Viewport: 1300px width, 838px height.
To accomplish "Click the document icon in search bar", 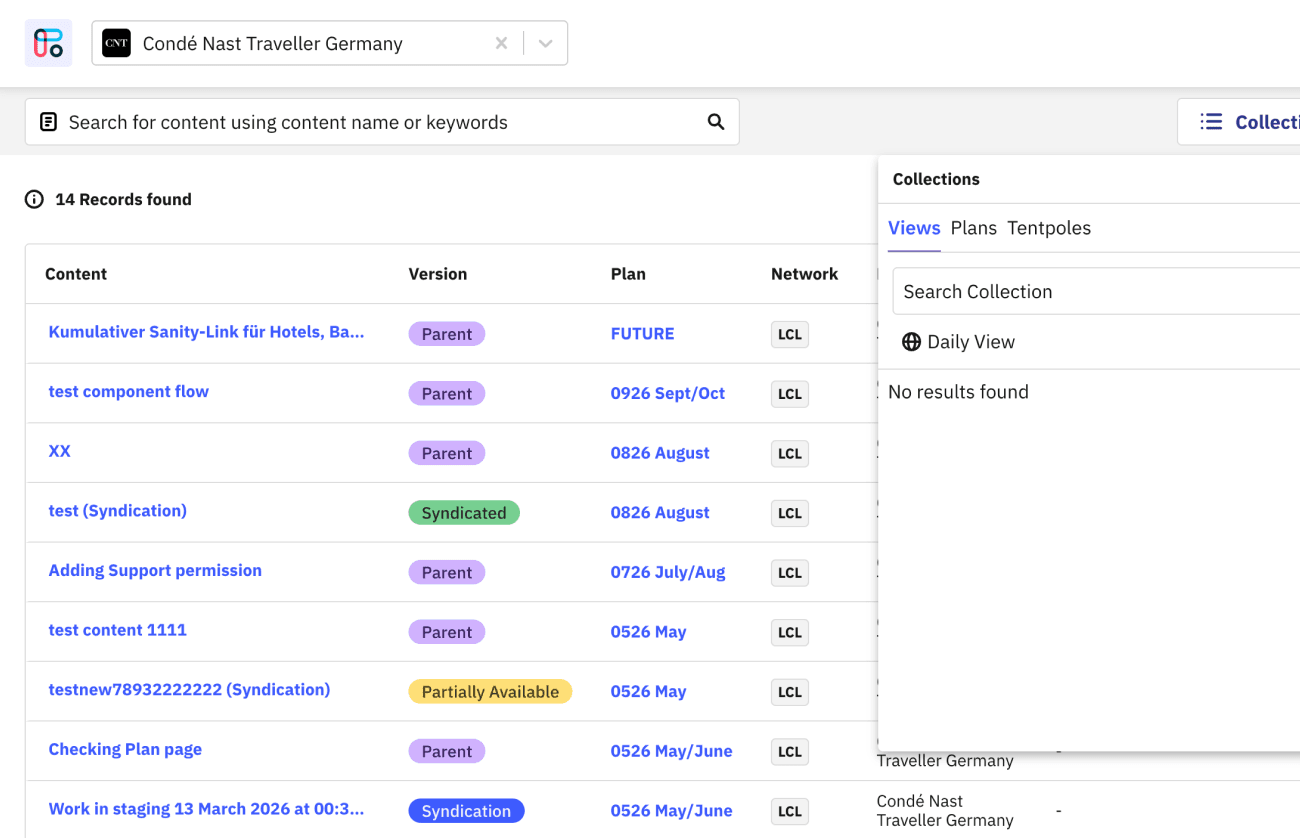I will click(48, 122).
